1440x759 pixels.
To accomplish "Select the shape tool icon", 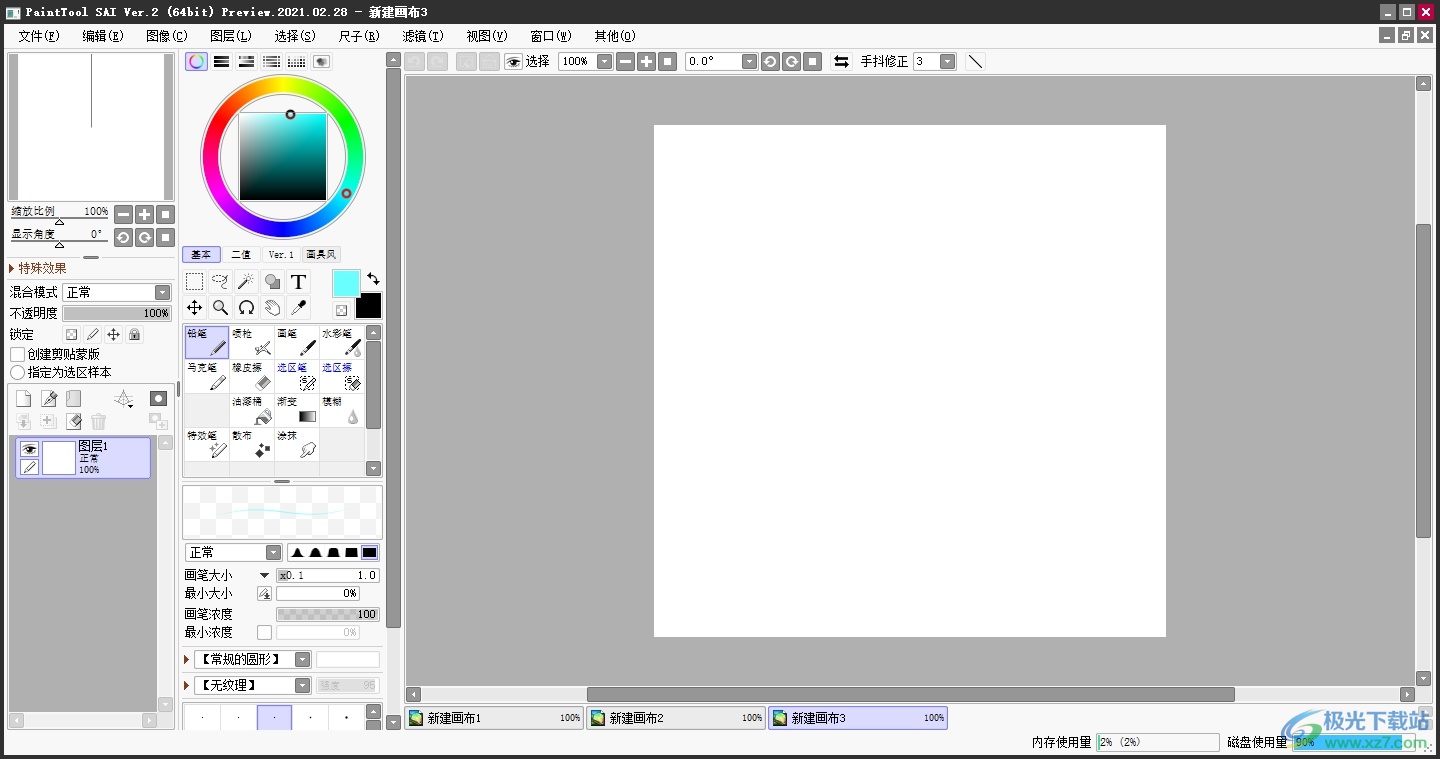I will coord(272,282).
